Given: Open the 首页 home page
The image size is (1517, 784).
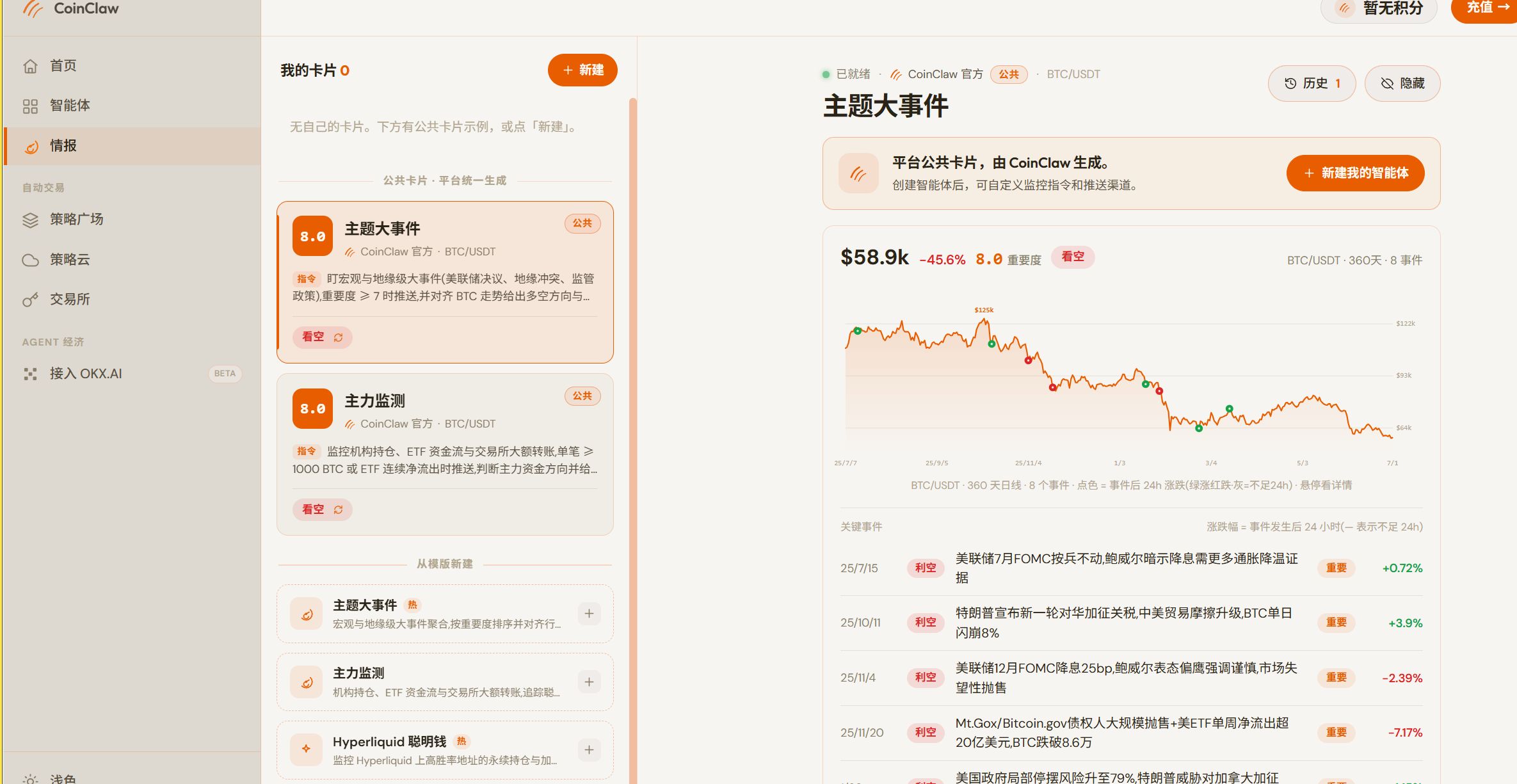Looking at the screenshot, I should click(x=132, y=65).
